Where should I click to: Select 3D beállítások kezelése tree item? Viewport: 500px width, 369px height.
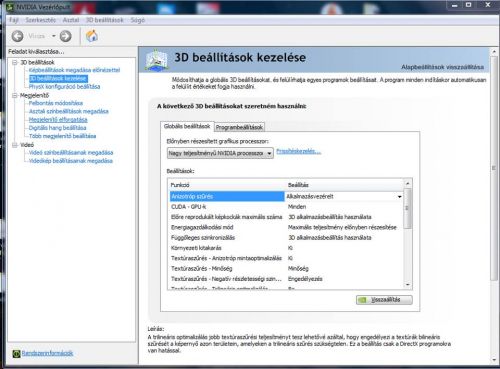pyautogui.click(x=58, y=78)
